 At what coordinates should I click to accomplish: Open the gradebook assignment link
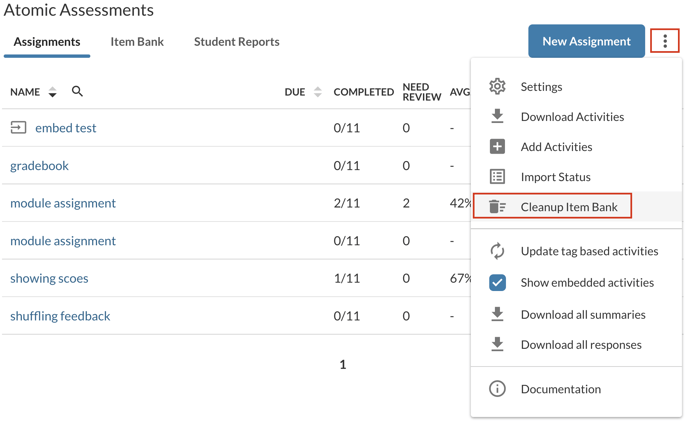[x=39, y=166]
